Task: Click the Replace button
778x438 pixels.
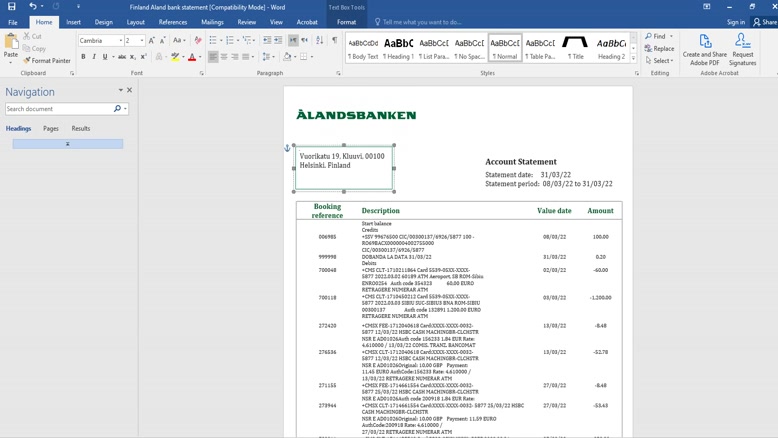Action: (x=660, y=48)
